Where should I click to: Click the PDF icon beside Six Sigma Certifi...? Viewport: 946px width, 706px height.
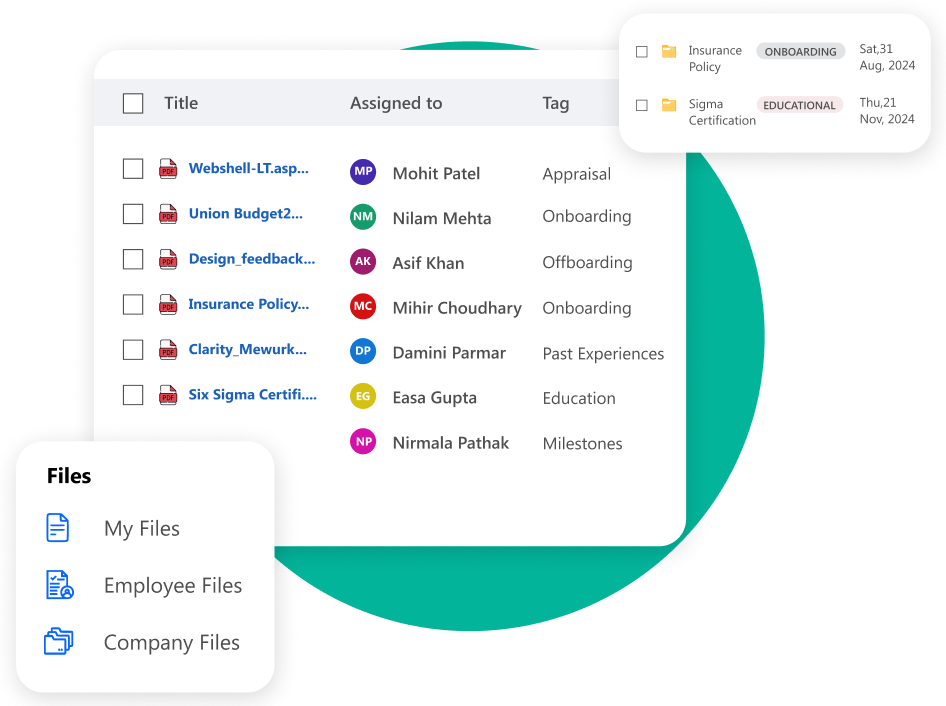[167, 394]
